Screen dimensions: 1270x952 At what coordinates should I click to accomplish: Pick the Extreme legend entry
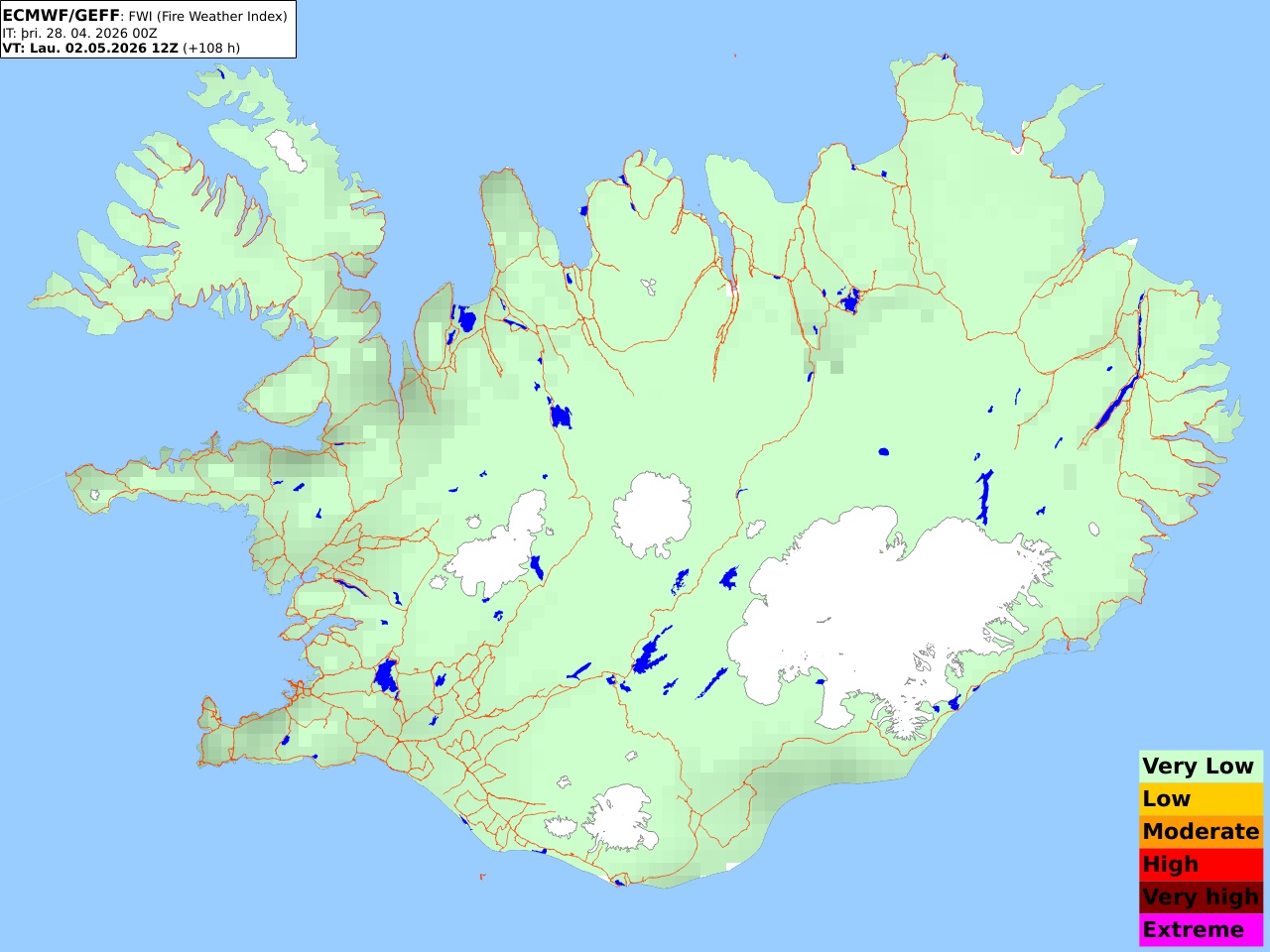tap(1201, 930)
